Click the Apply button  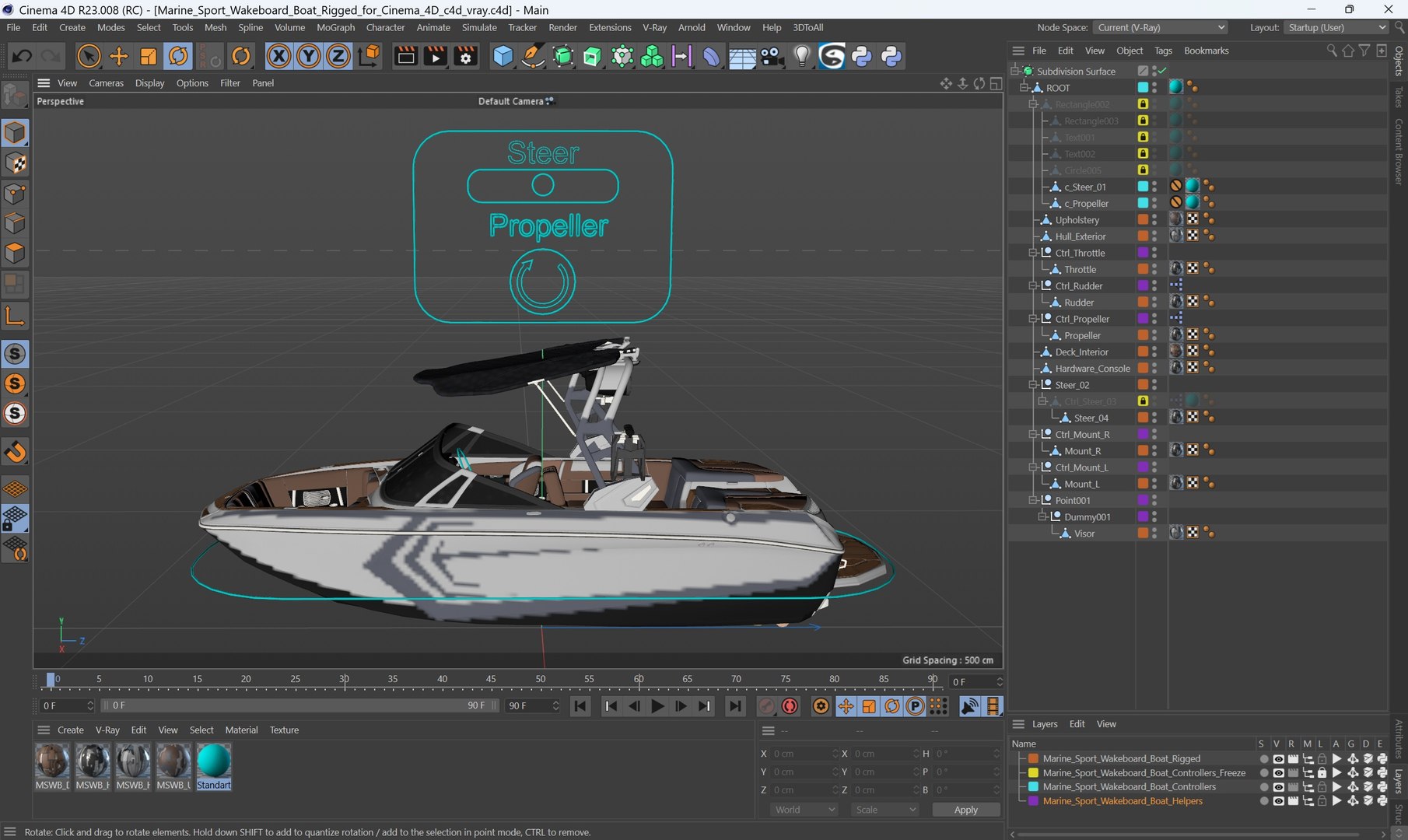[965, 810]
